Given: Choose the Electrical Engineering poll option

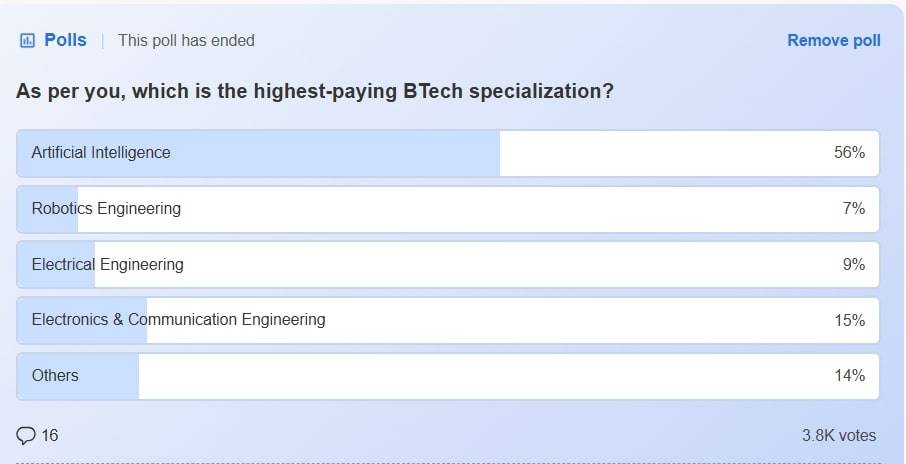Looking at the screenshot, I should tap(107, 265).
